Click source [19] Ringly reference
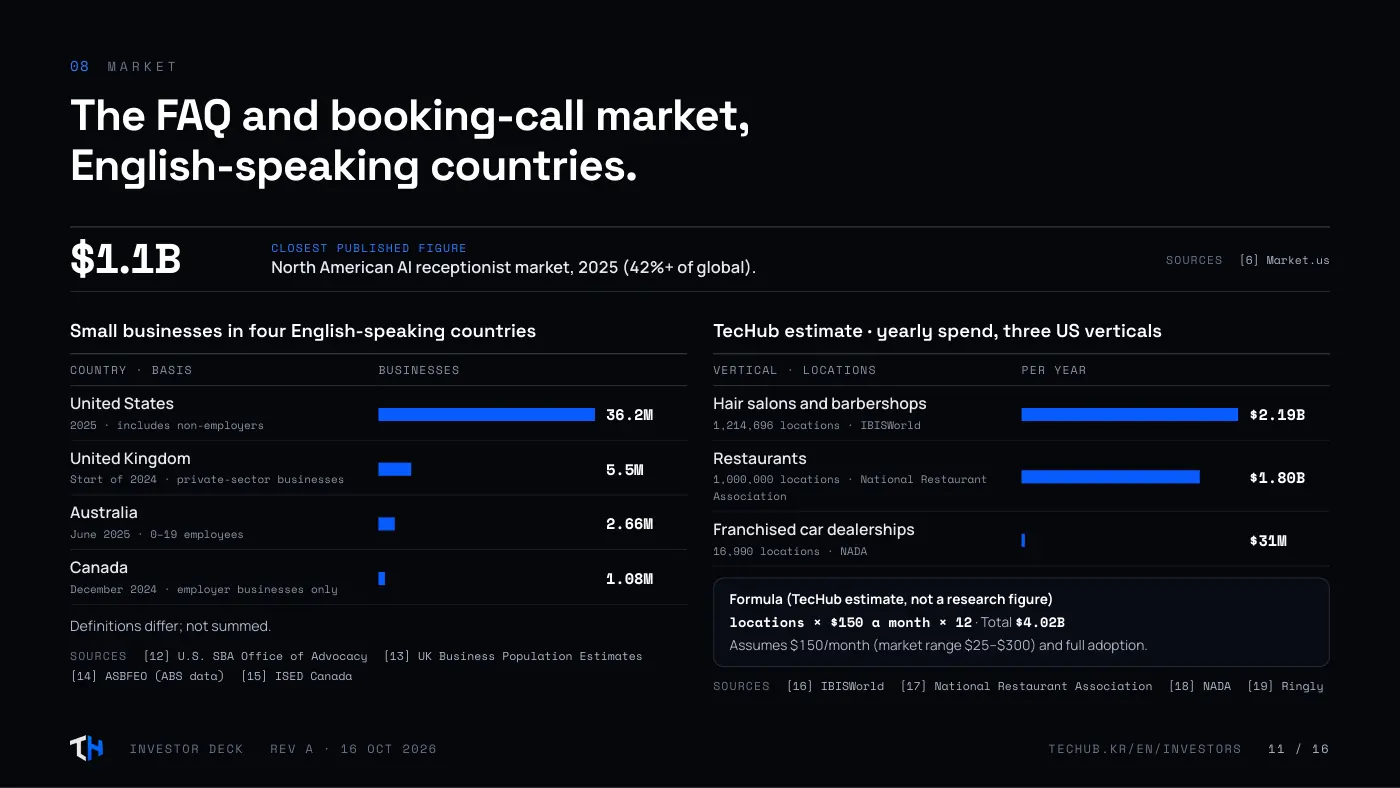This screenshot has height=788, width=1400. pyautogui.click(x=1285, y=686)
